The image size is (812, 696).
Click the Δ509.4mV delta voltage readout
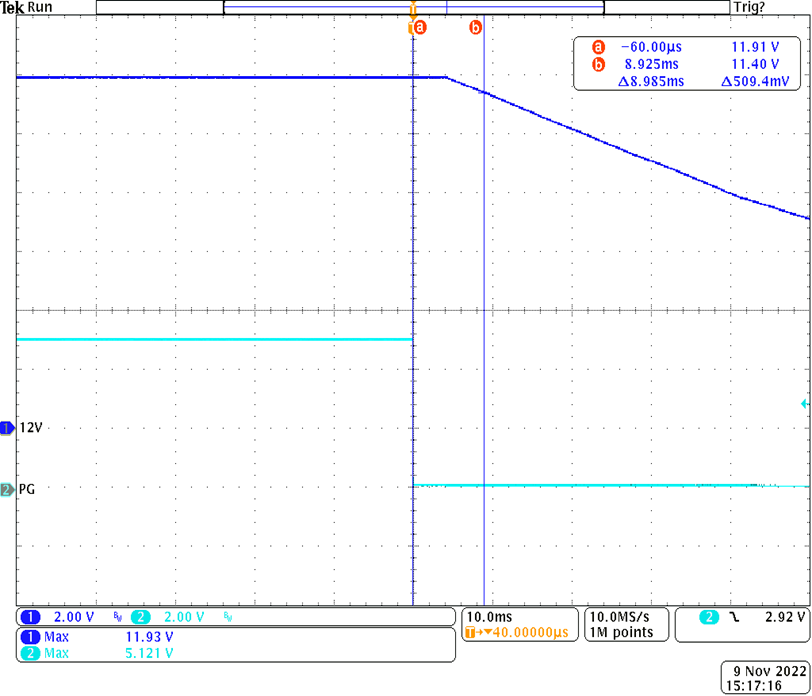pyautogui.click(x=755, y=81)
